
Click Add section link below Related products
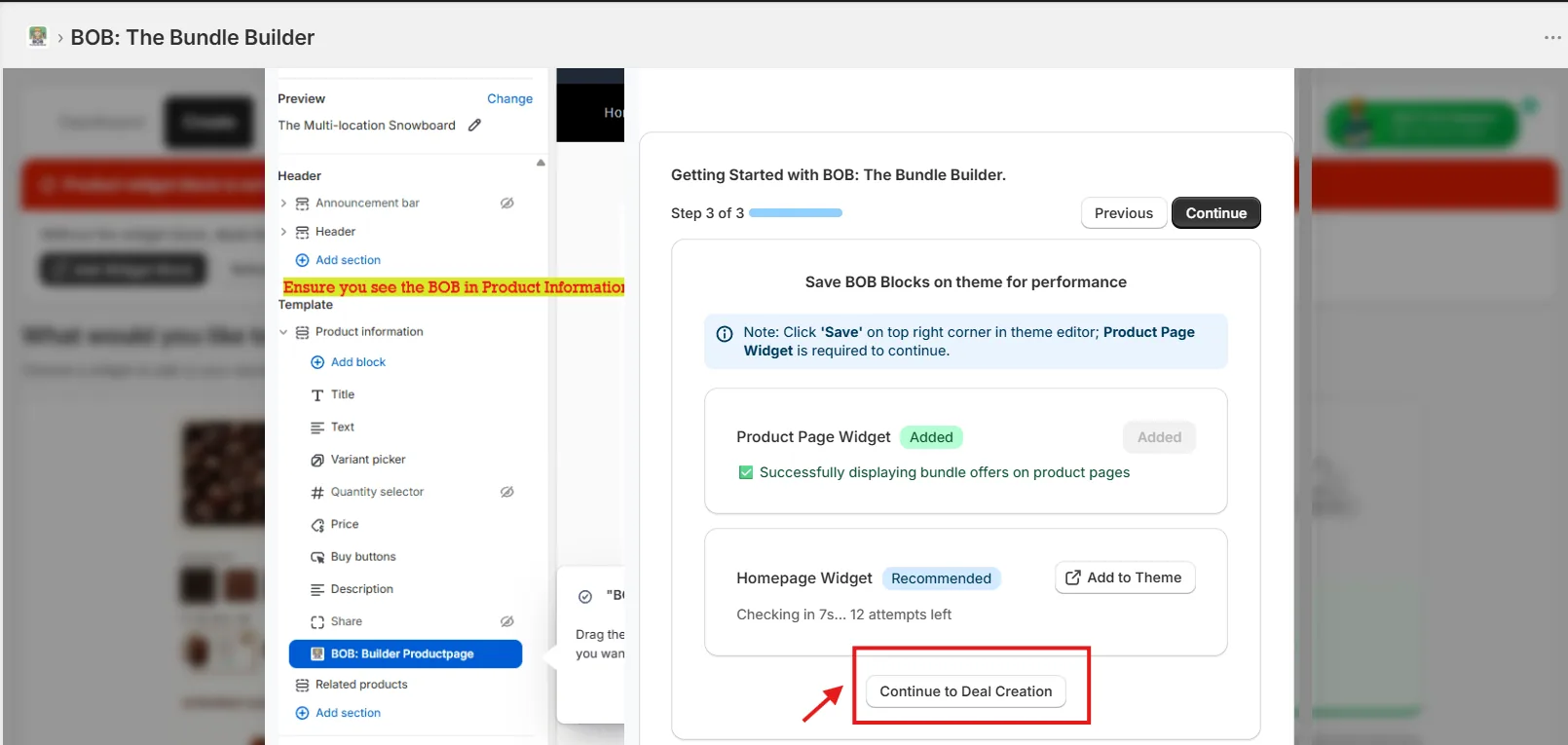point(348,713)
